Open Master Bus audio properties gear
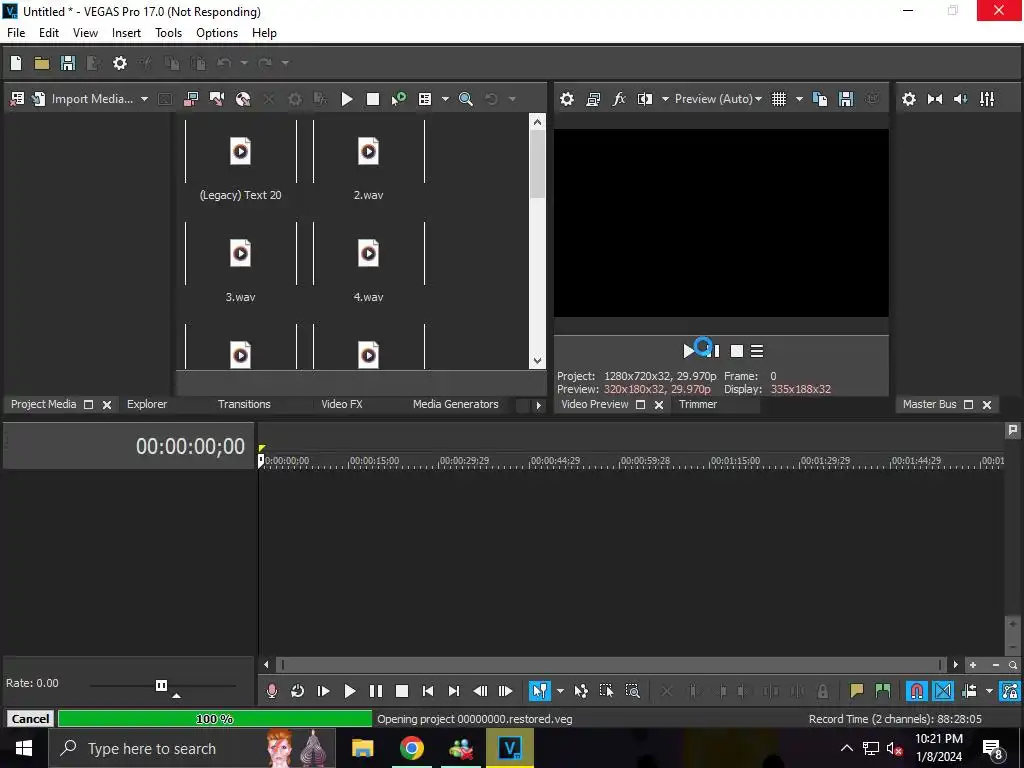 (909, 99)
